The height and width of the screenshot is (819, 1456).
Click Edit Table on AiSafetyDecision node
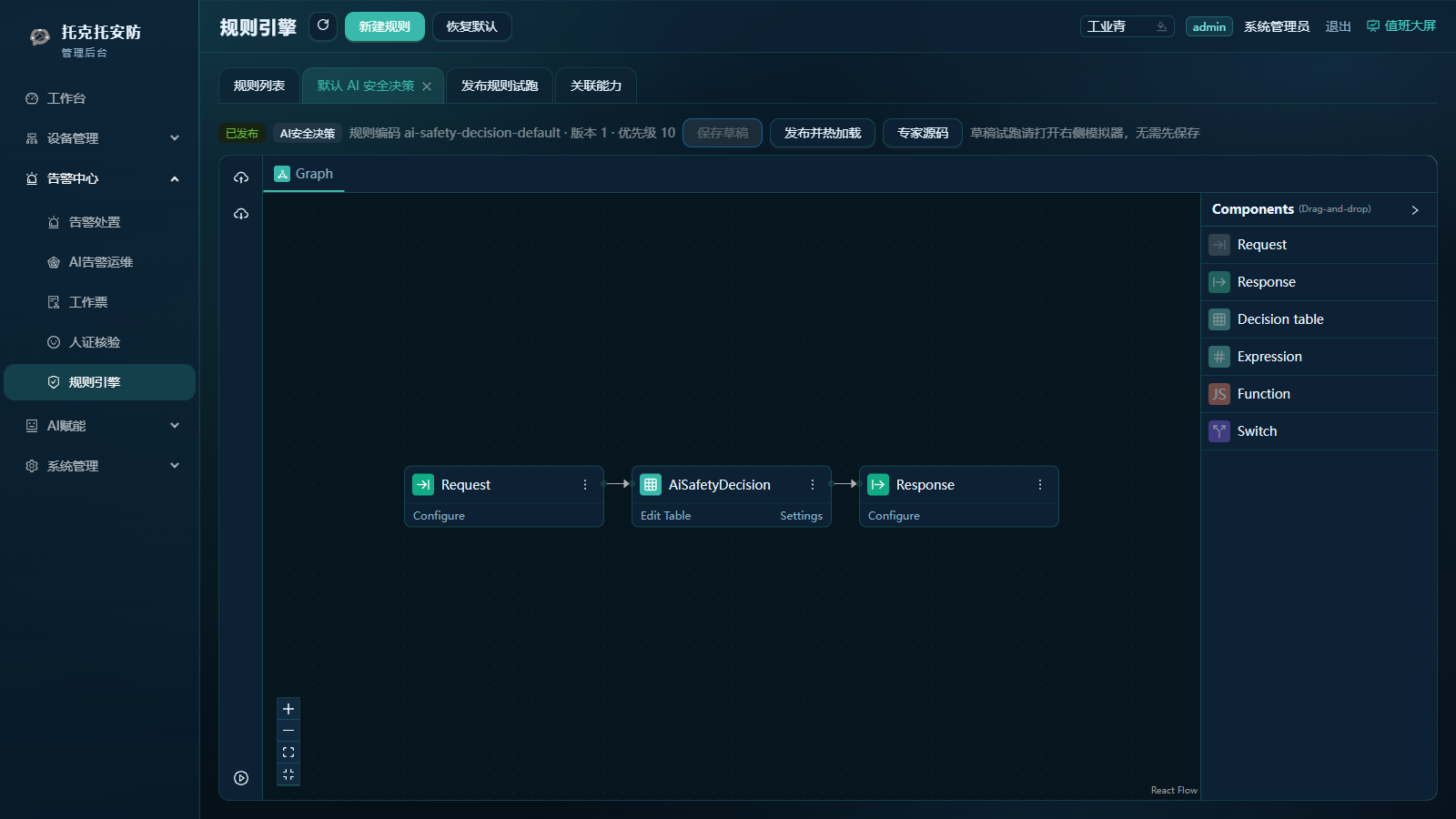coord(665,515)
